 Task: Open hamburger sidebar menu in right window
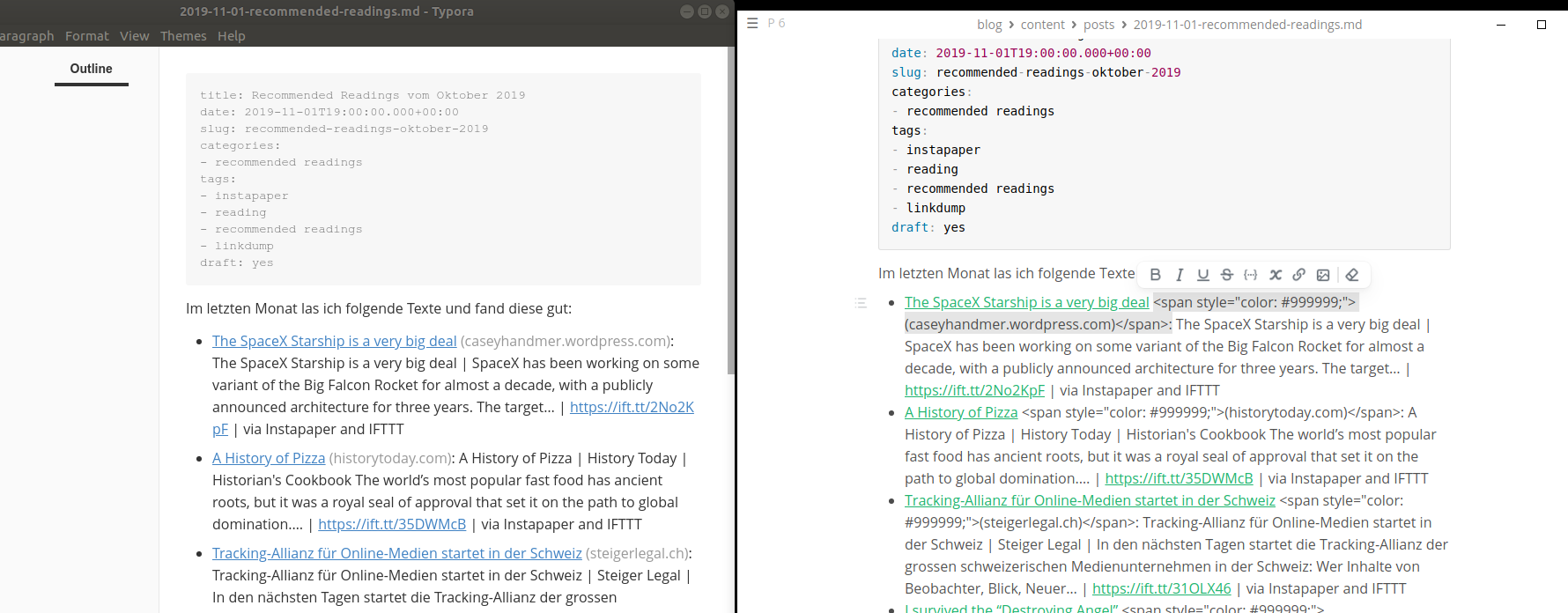coord(752,24)
